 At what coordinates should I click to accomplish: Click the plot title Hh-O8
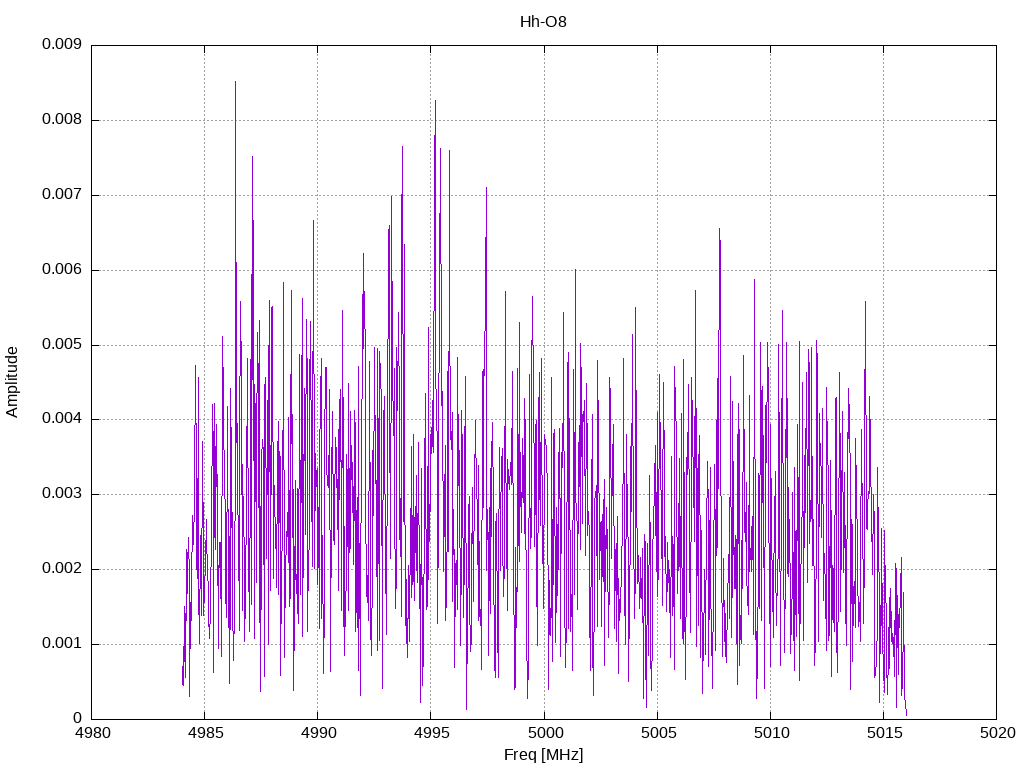[543, 22]
